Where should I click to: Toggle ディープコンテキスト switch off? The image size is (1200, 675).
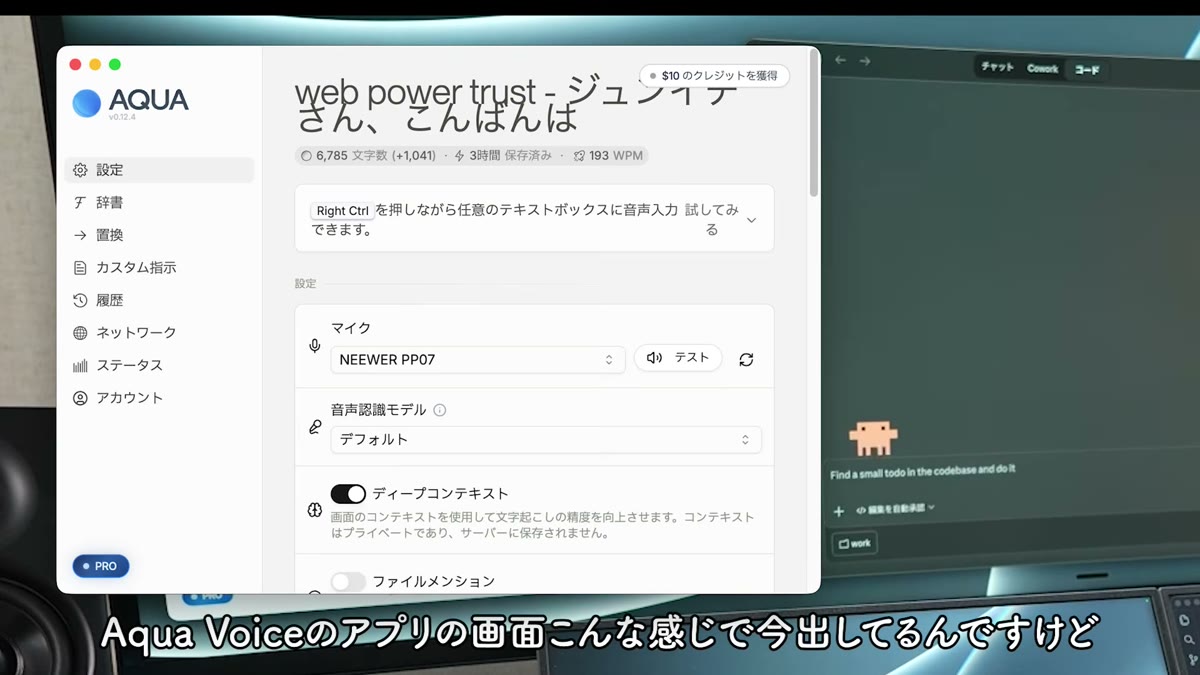point(348,494)
